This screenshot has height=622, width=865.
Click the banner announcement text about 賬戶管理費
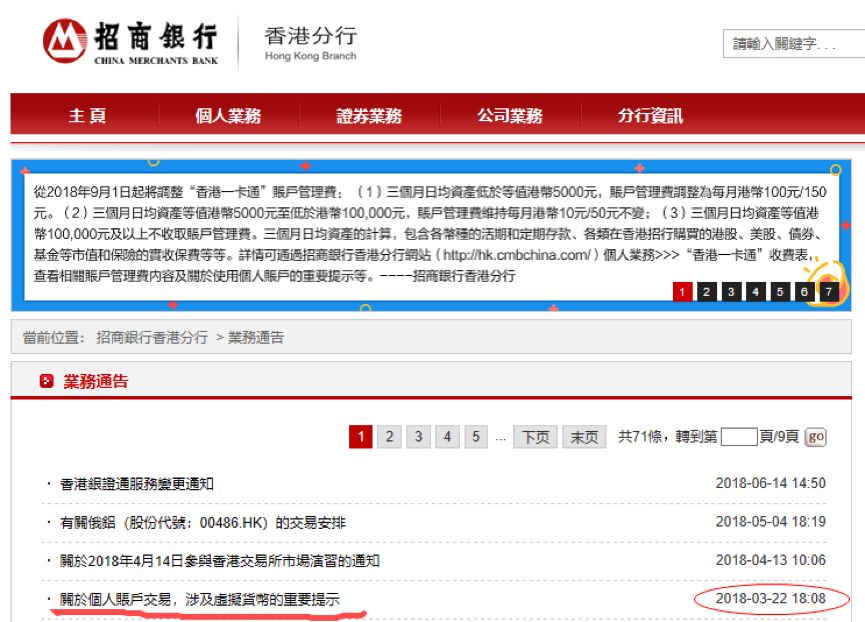click(430, 234)
